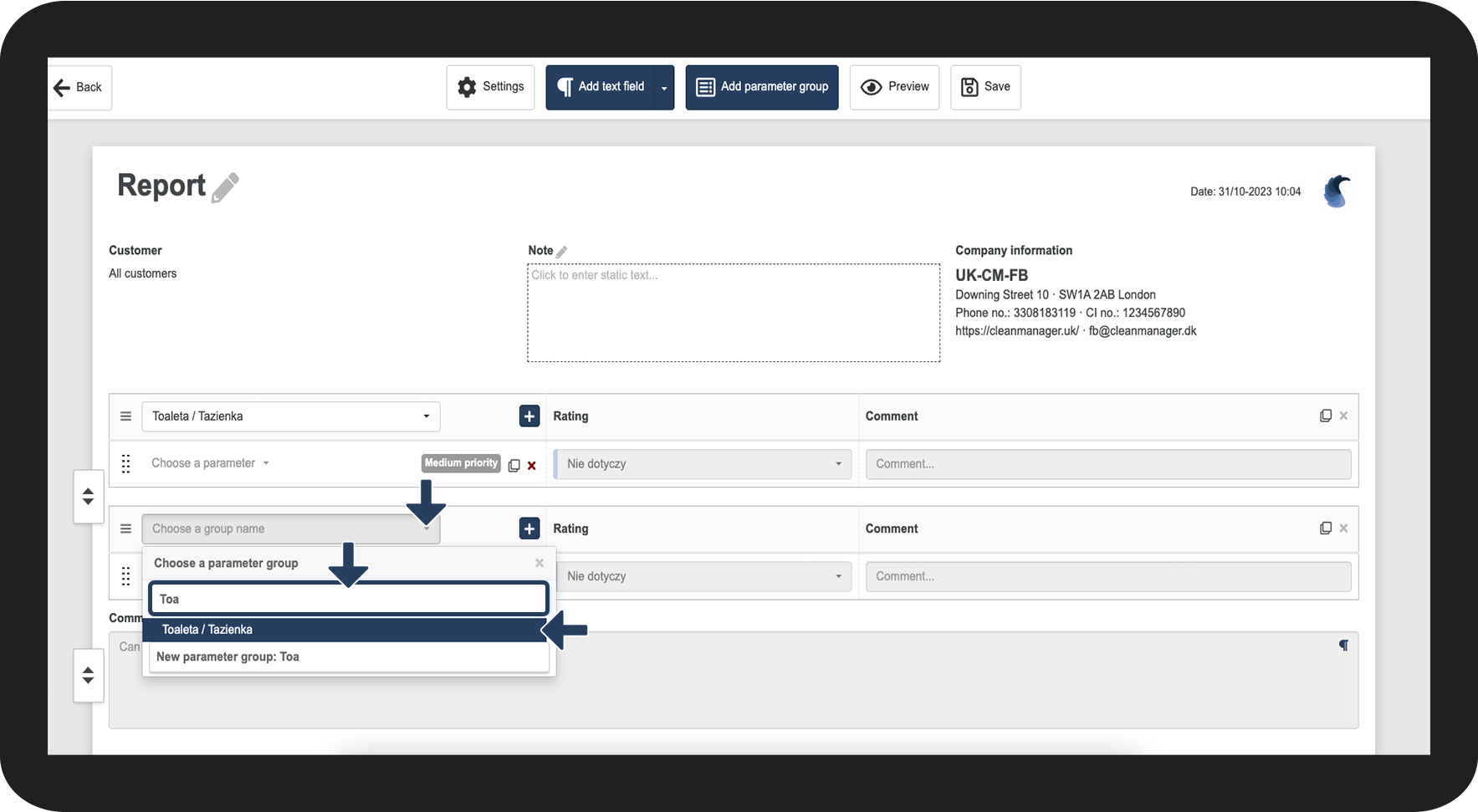Click the Add parameter group button

point(762,87)
